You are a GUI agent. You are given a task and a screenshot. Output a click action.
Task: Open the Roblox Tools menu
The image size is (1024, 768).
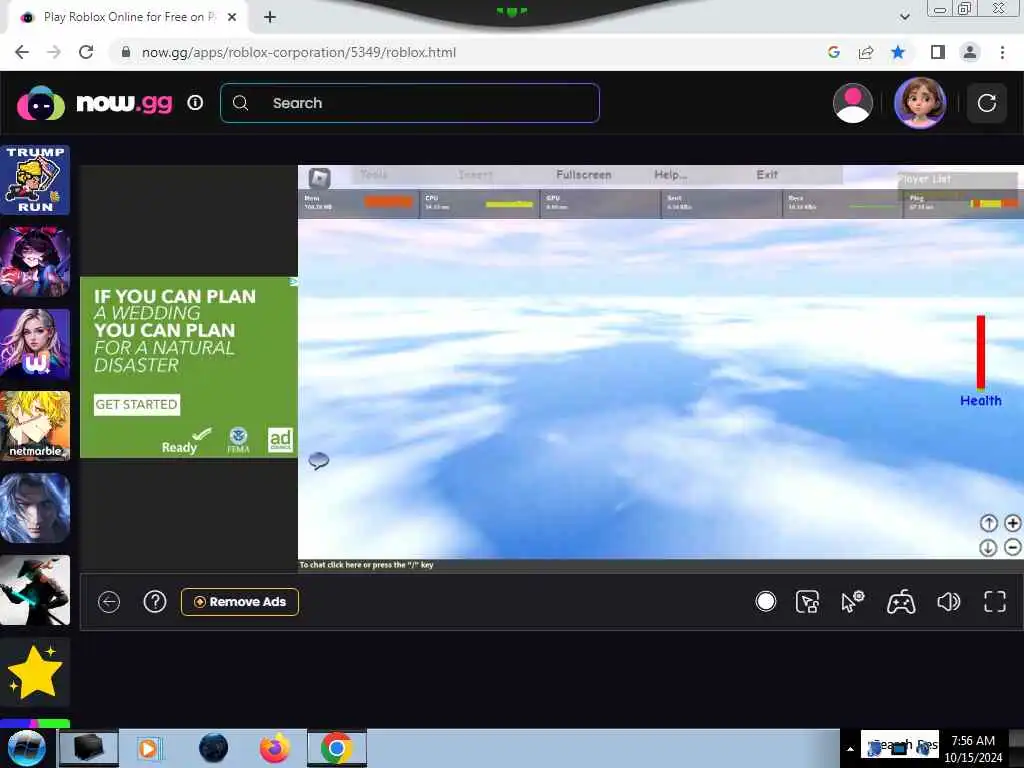pos(374,174)
